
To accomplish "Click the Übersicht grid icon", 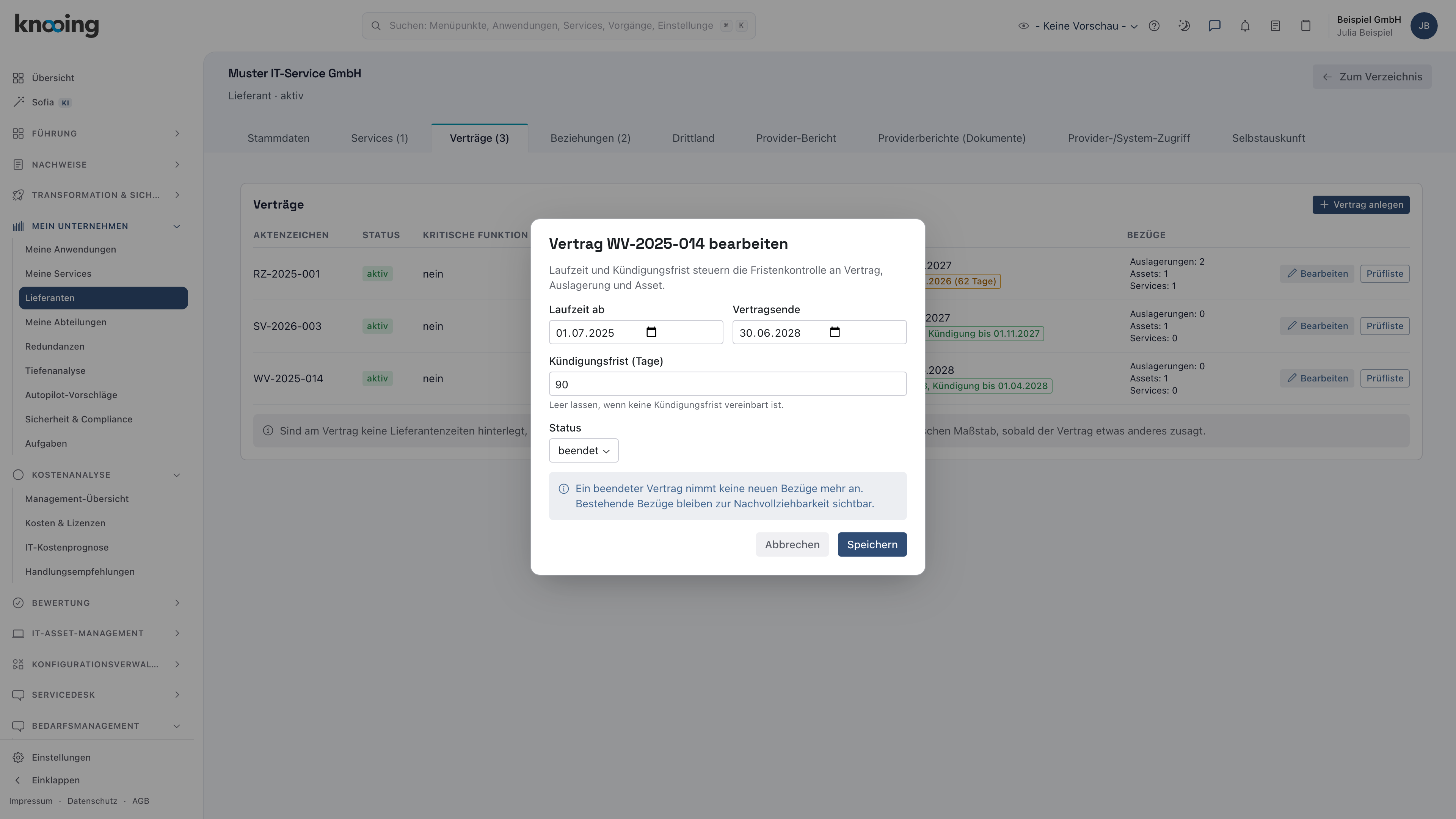I will coord(18,78).
